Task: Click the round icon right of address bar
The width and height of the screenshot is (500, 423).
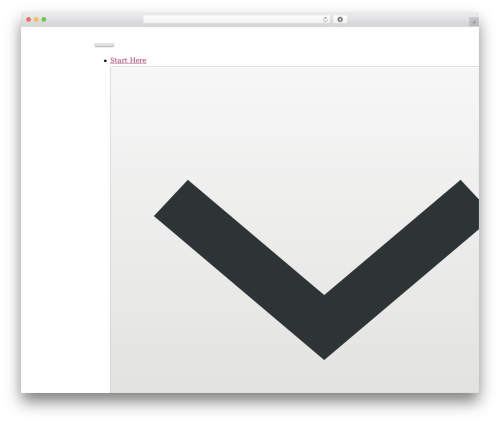Action: [340, 19]
